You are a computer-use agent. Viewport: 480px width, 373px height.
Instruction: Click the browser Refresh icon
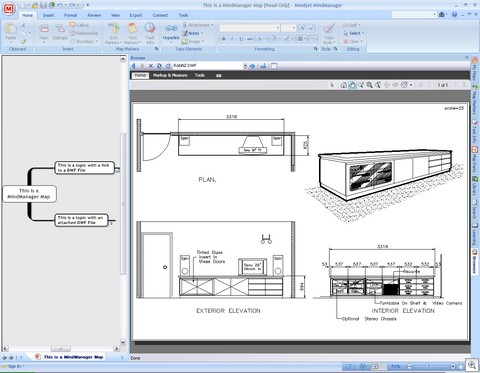(159, 66)
